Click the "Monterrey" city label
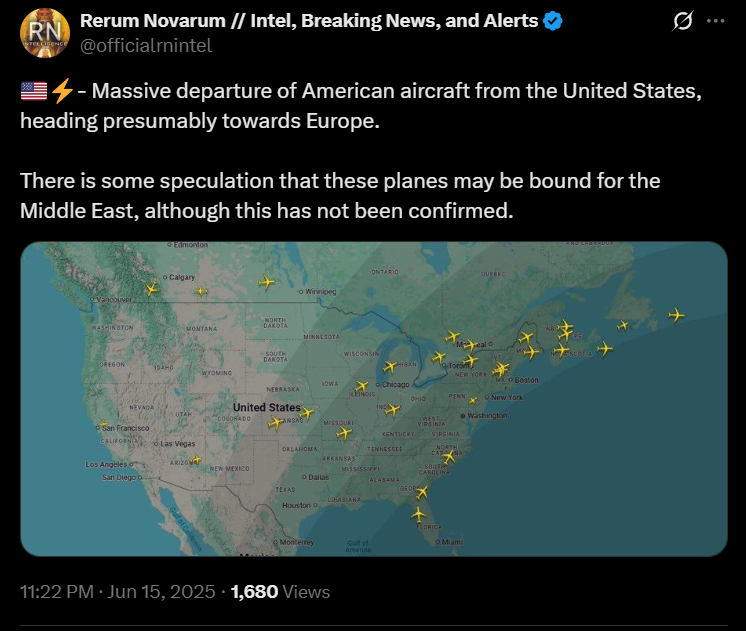 pos(297,542)
